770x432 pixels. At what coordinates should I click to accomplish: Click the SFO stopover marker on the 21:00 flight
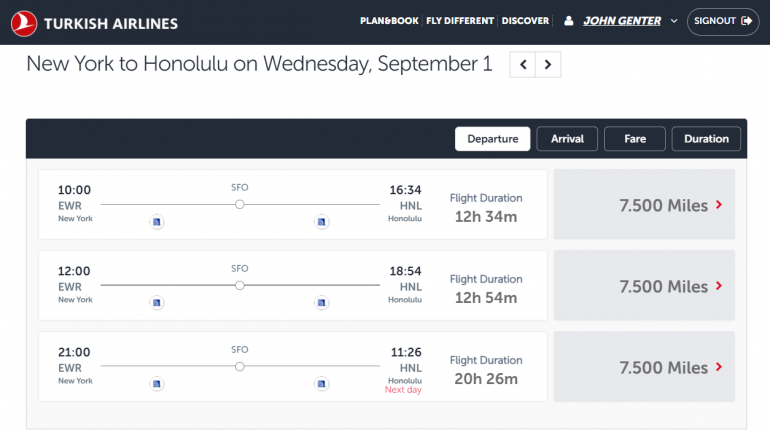tap(240, 366)
